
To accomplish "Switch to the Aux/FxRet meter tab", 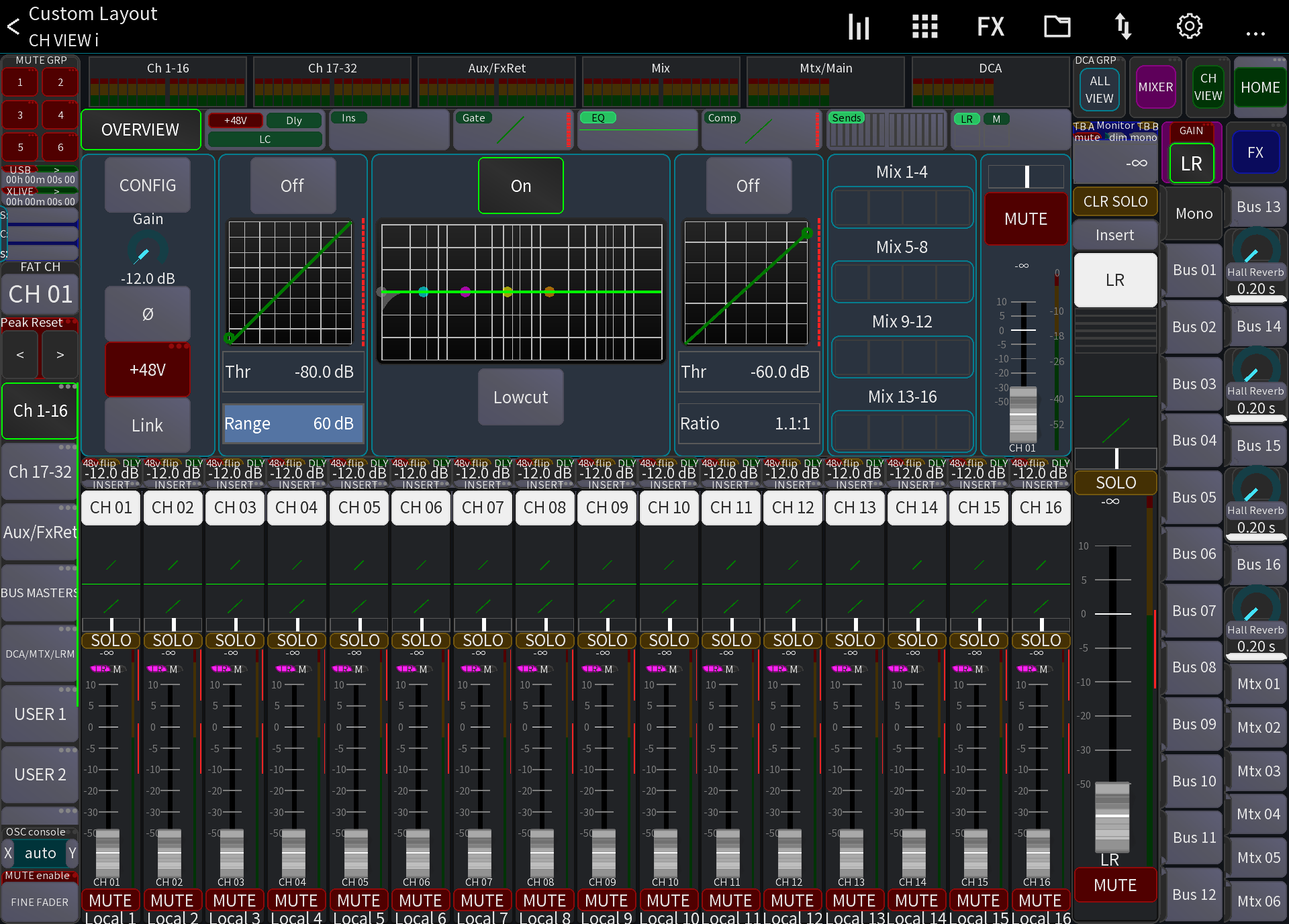I will 497,82.
